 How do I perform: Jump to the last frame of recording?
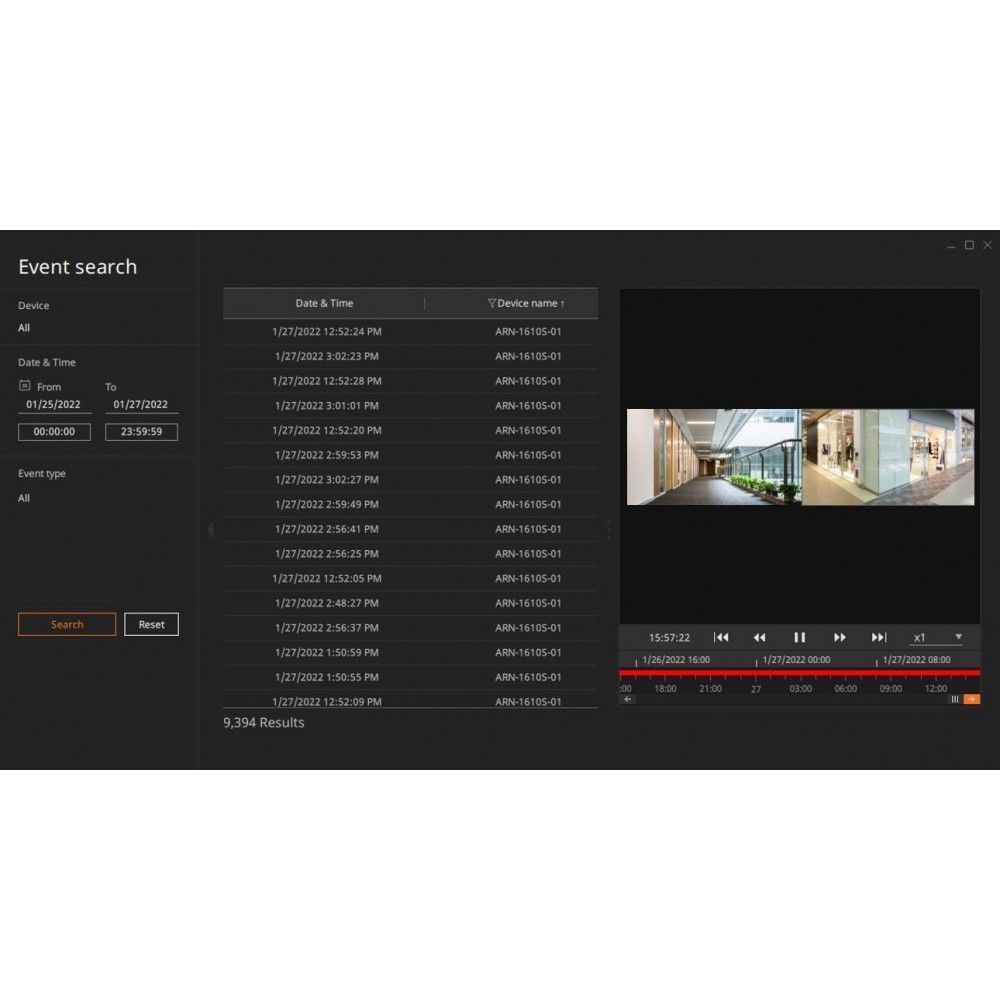879,637
